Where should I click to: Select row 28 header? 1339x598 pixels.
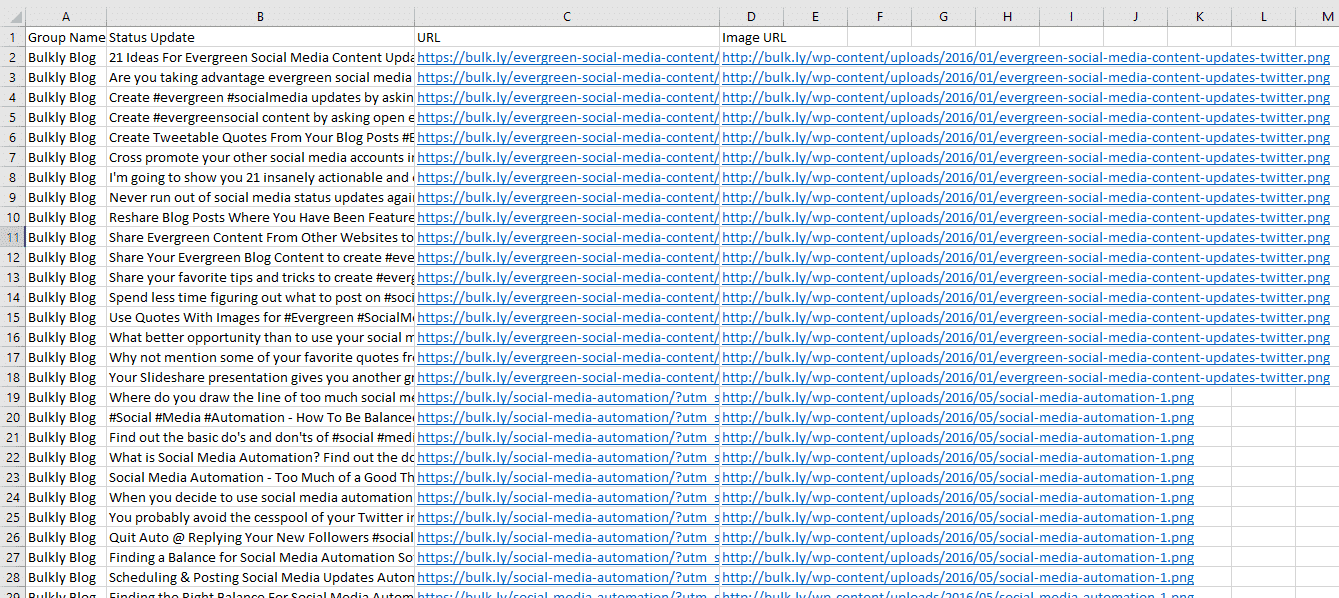click(13, 577)
